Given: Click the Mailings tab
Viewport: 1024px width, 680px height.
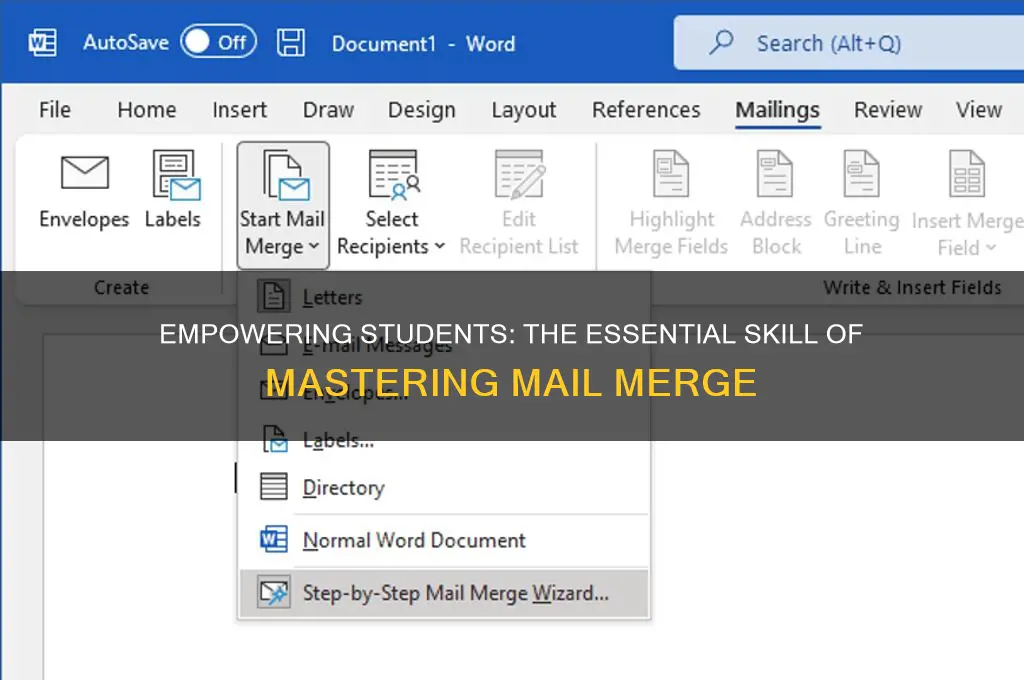Looking at the screenshot, I should 778,110.
